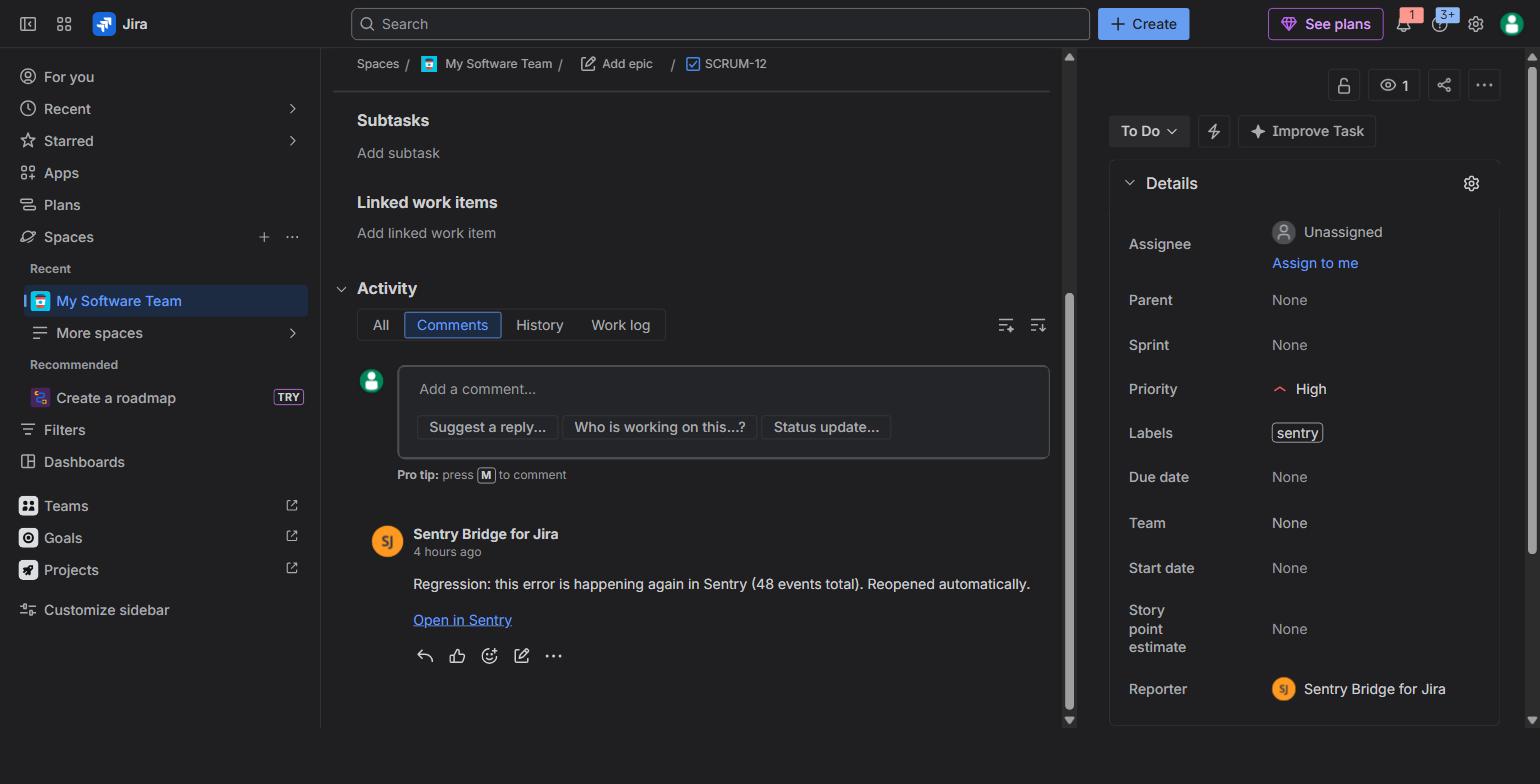This screenshot has width=1540, height=784.
Task: Collapse the Details section
Action: 1130,183
